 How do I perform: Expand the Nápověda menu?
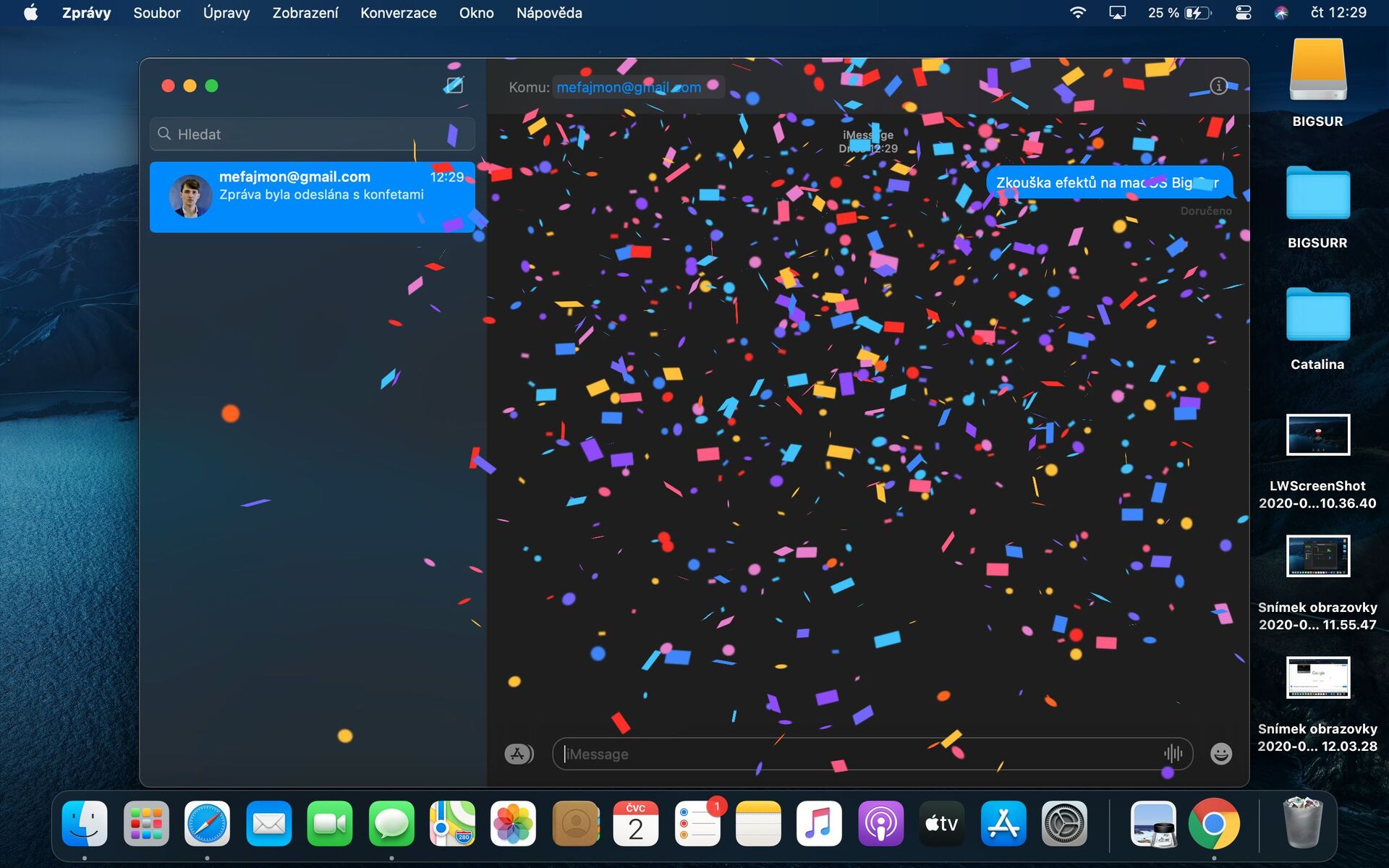point(548,12)
